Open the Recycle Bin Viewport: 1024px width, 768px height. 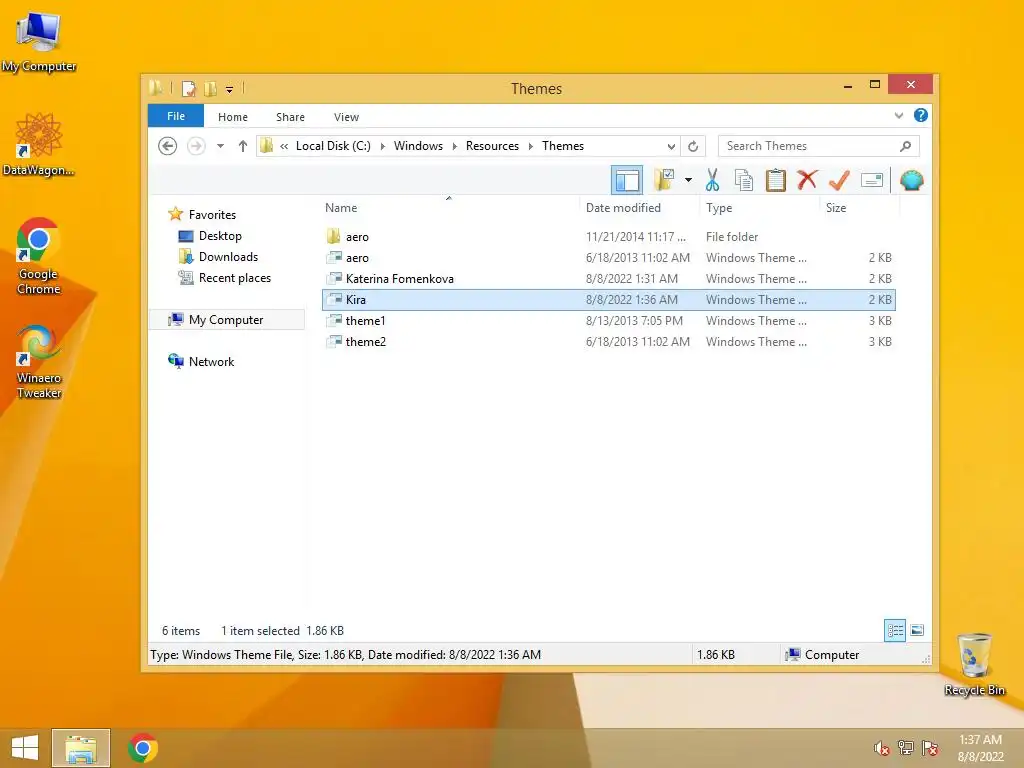tap(974, 665)
